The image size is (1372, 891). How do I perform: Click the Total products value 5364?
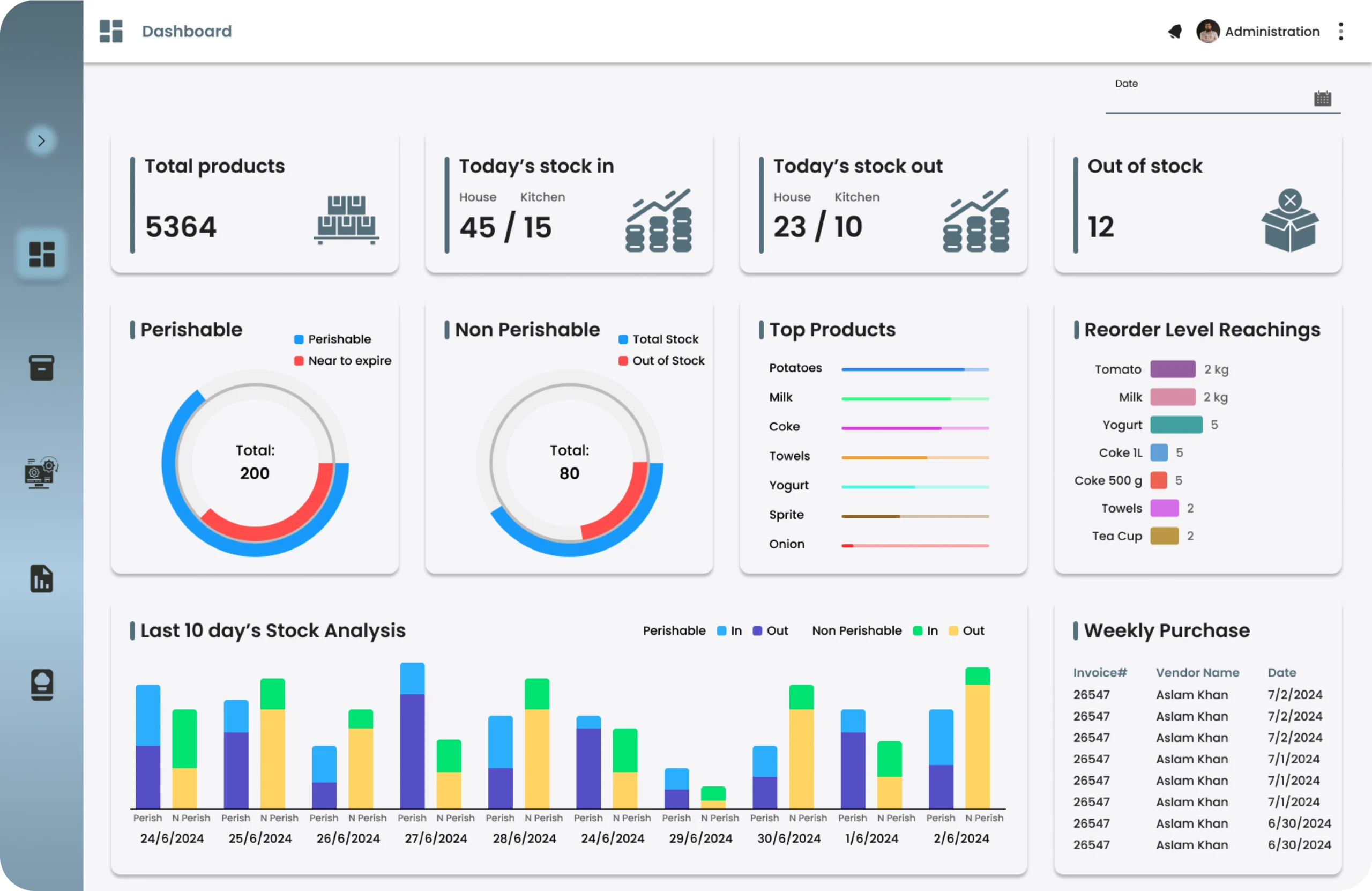[181, 227]
